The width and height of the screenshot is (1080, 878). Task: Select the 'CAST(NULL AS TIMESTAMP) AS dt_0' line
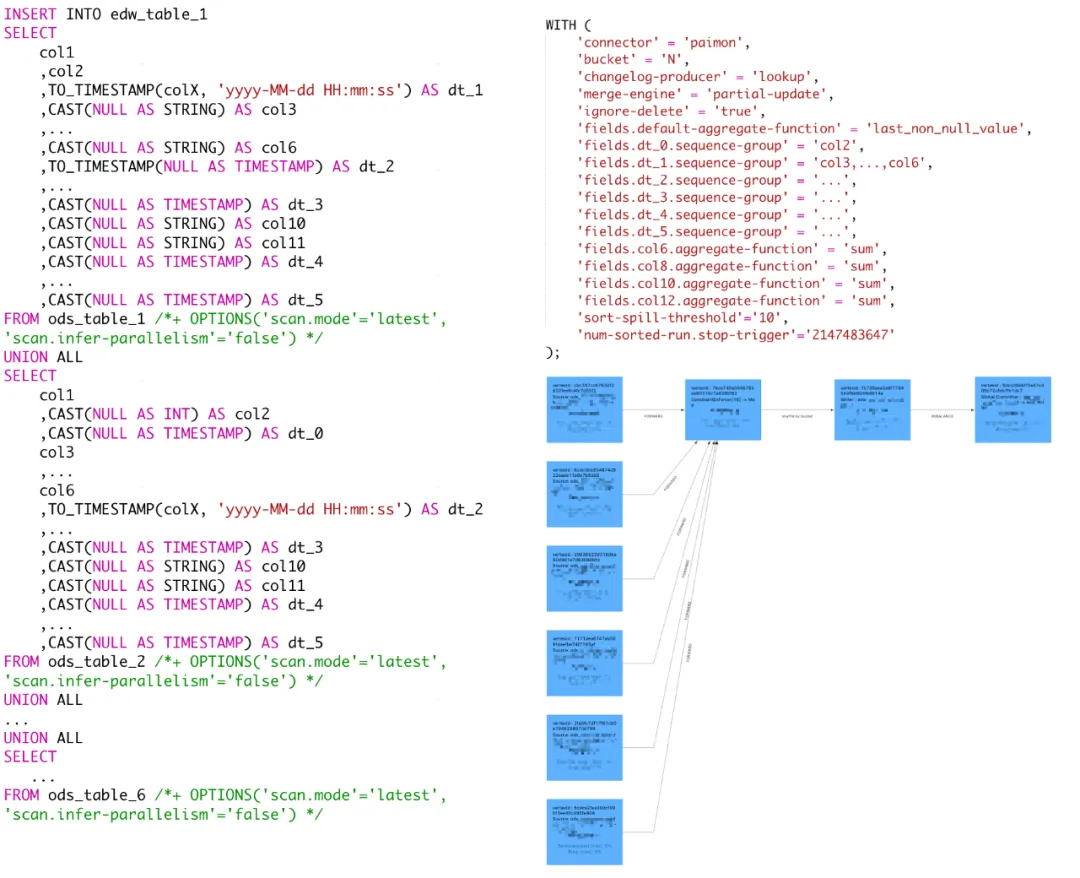pos(181,434)
